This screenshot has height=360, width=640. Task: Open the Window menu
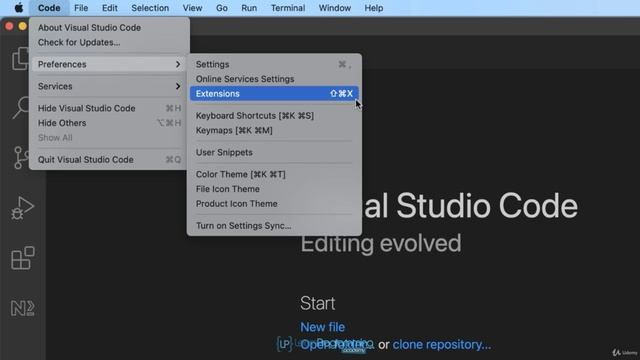click(x=335, y=8)
